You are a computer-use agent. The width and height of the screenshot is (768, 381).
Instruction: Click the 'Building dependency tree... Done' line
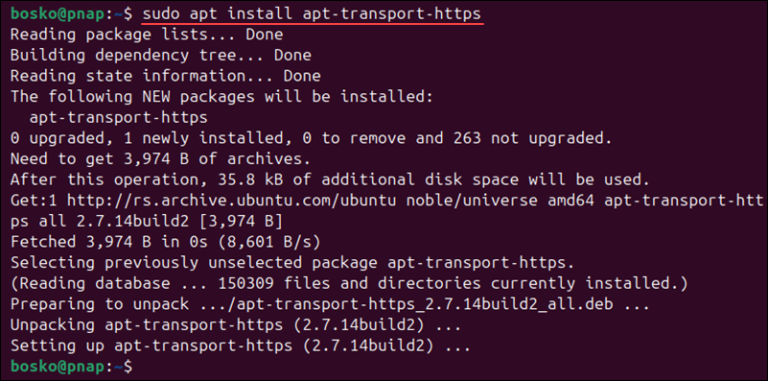tap(161, 55)
